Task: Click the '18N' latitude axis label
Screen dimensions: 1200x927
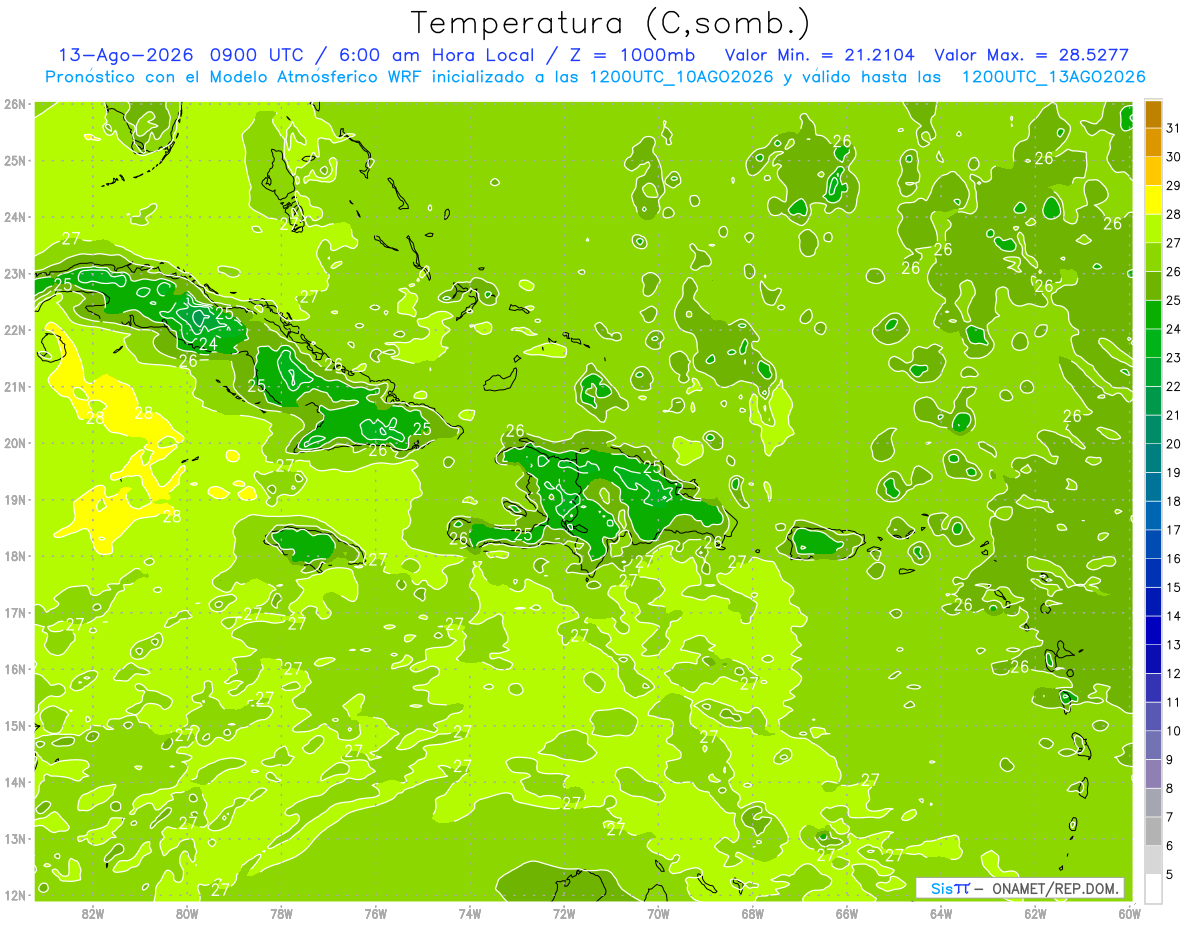Action: click(x=15, y=556)
